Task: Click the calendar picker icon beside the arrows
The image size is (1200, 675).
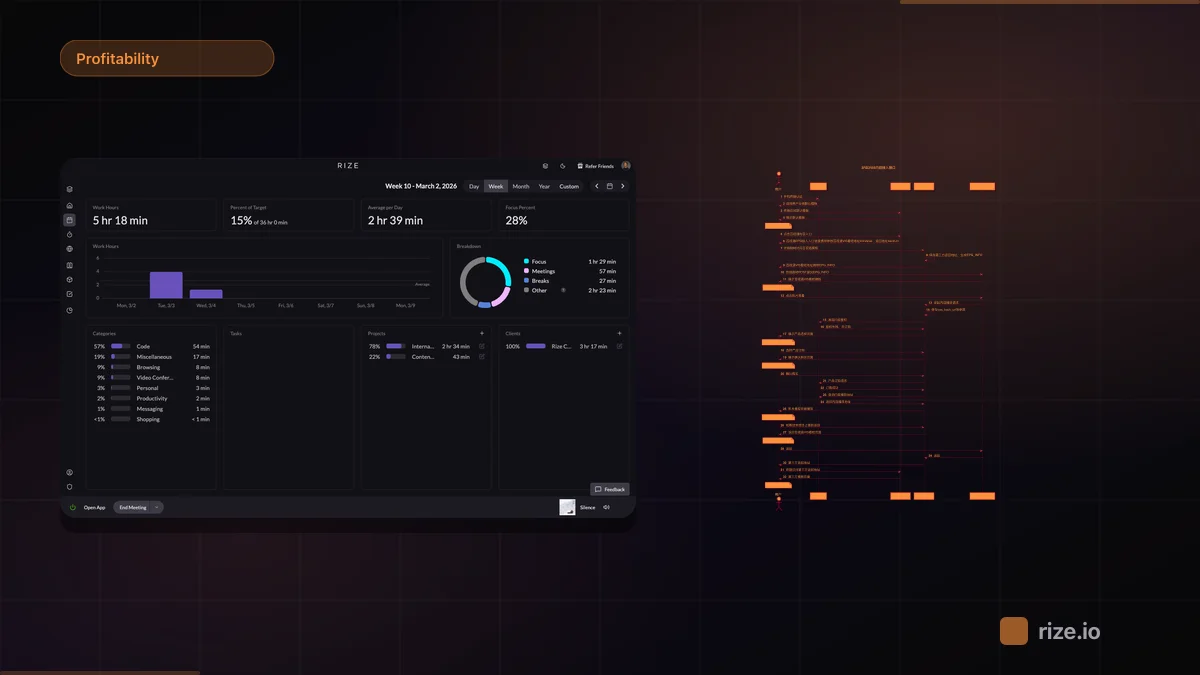Action: [610, 186]
